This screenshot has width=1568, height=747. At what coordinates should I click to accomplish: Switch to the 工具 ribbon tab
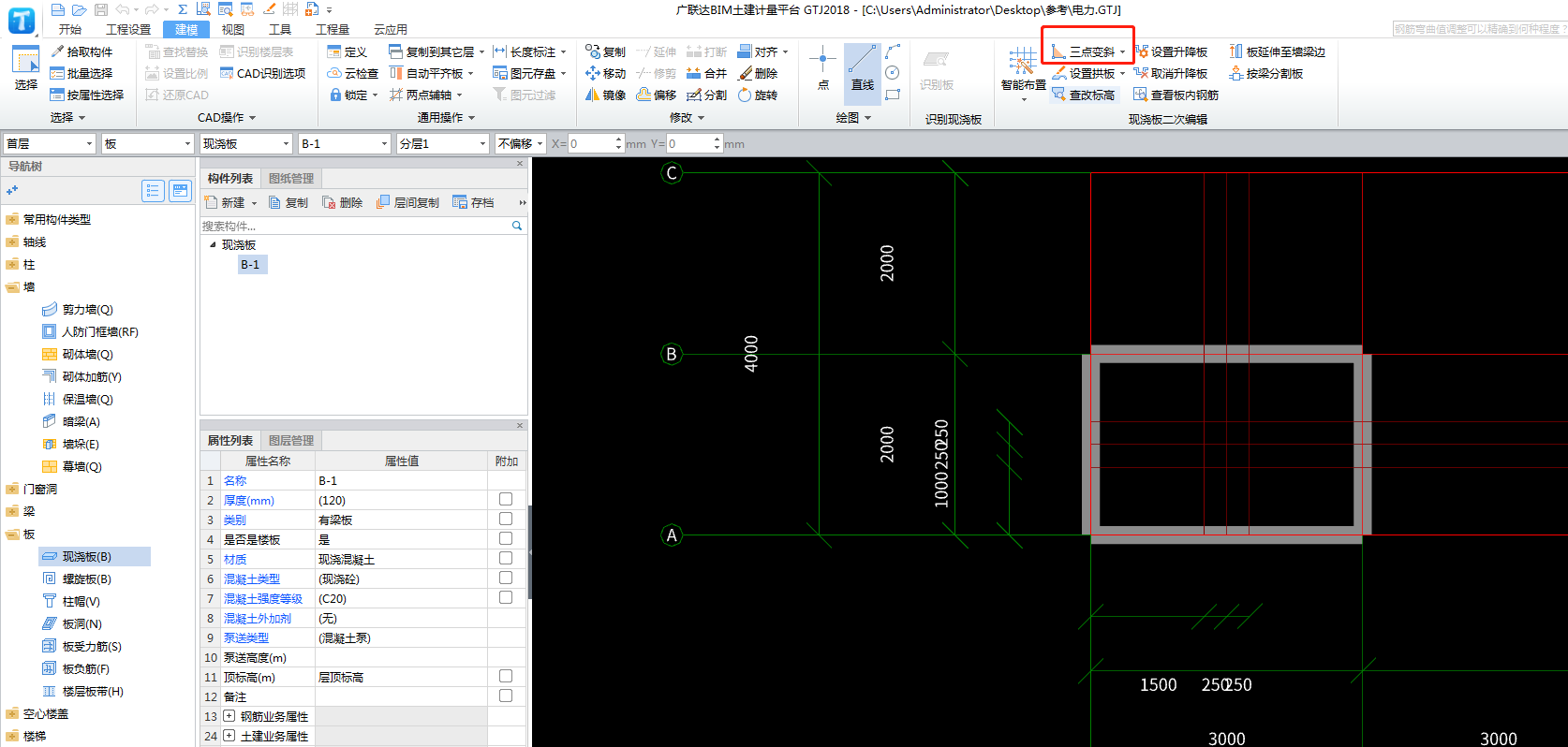280,30
